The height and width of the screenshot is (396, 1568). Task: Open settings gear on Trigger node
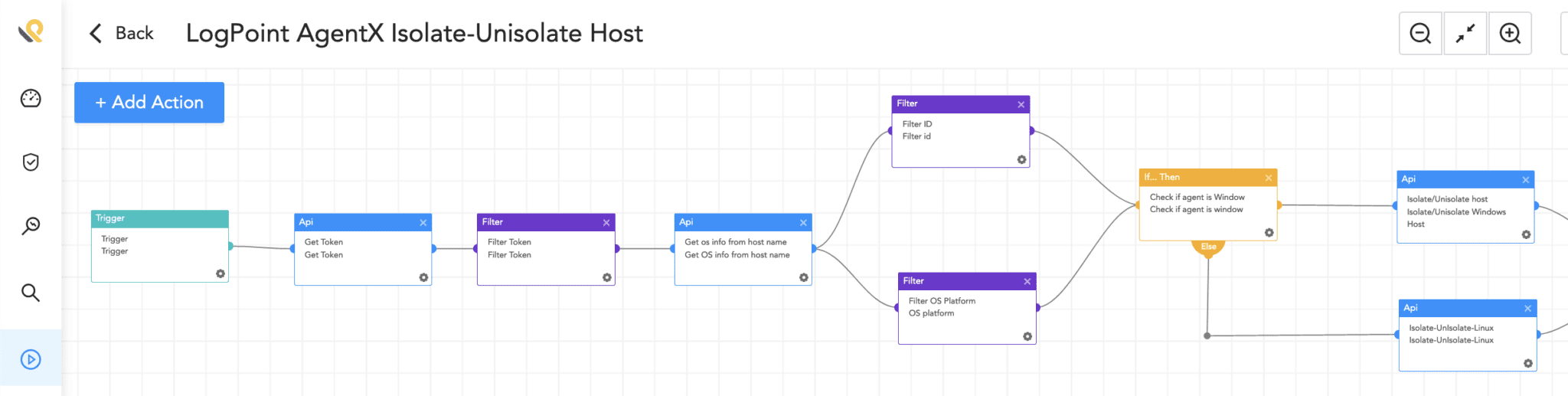220,273
